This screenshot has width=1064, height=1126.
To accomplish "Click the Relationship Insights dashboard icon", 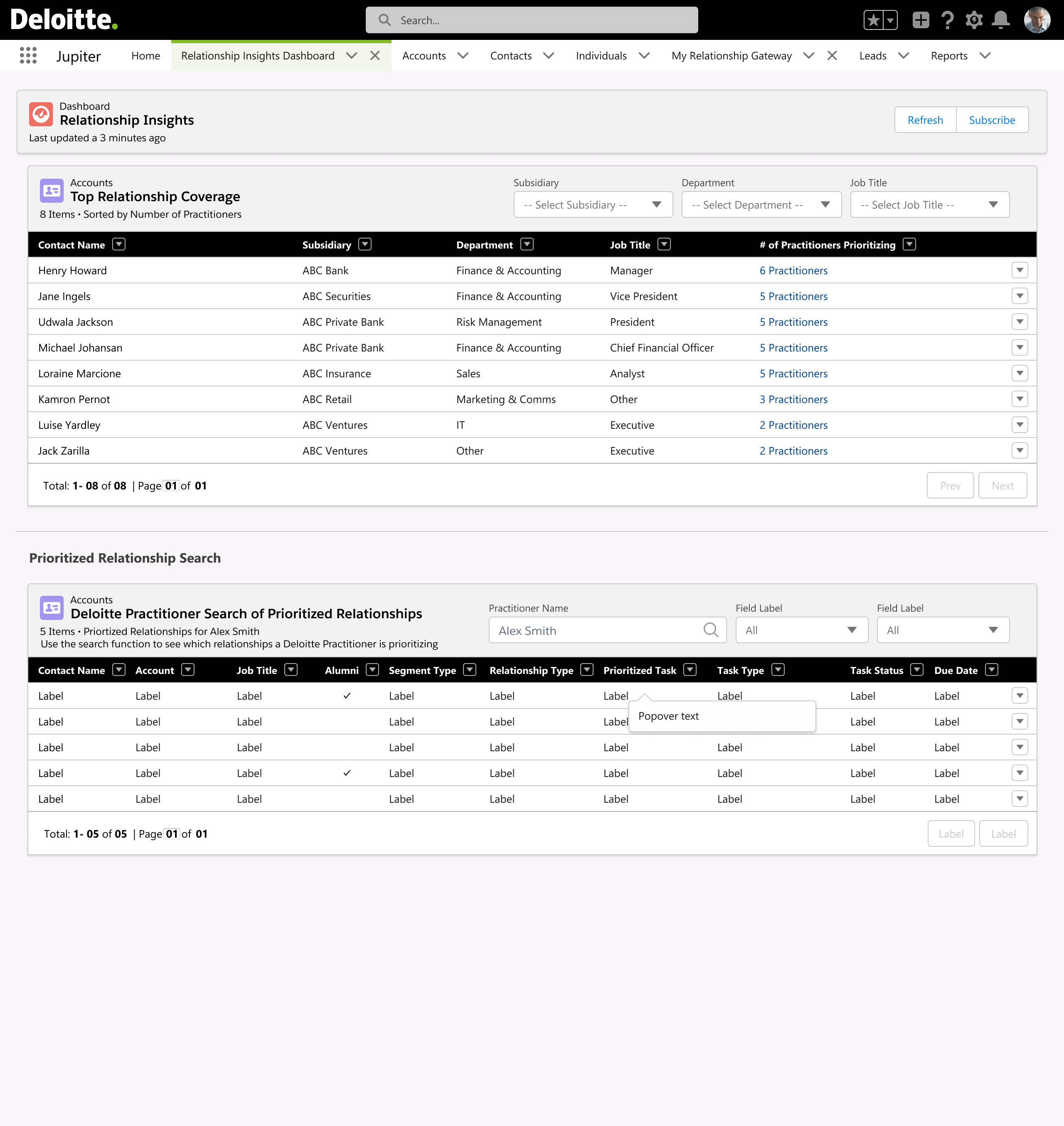I will coord(41,114).
